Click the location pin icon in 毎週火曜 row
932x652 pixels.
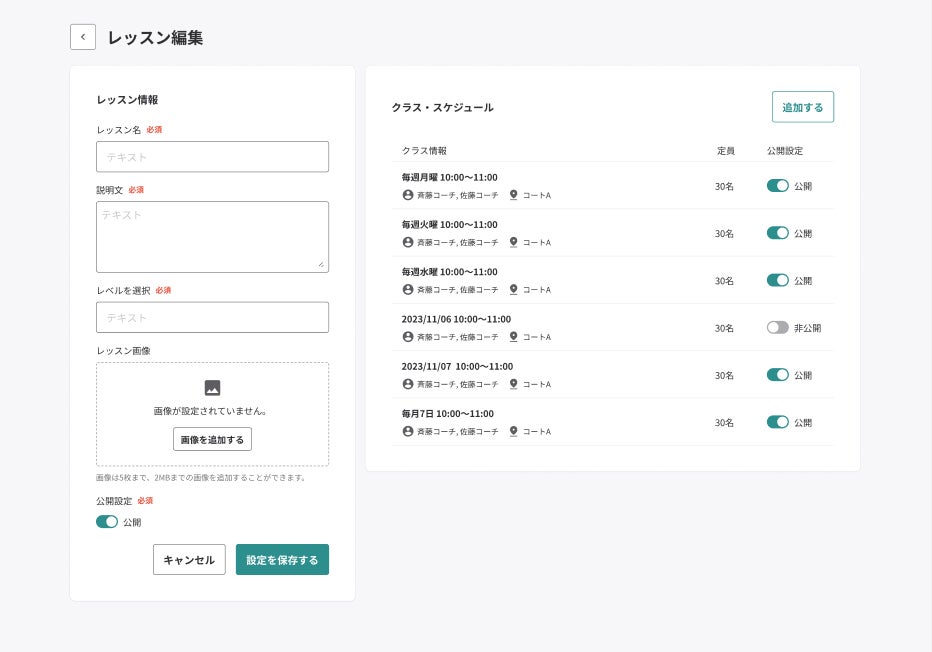point(514,242)
